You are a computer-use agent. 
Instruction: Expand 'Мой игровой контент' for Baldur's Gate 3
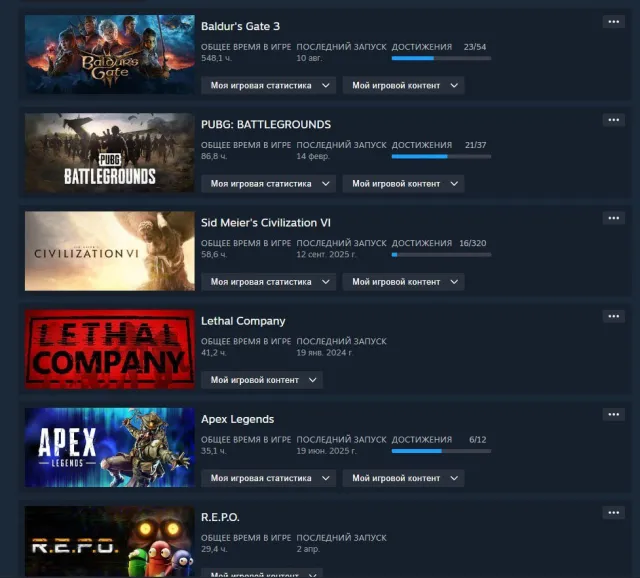403,85
